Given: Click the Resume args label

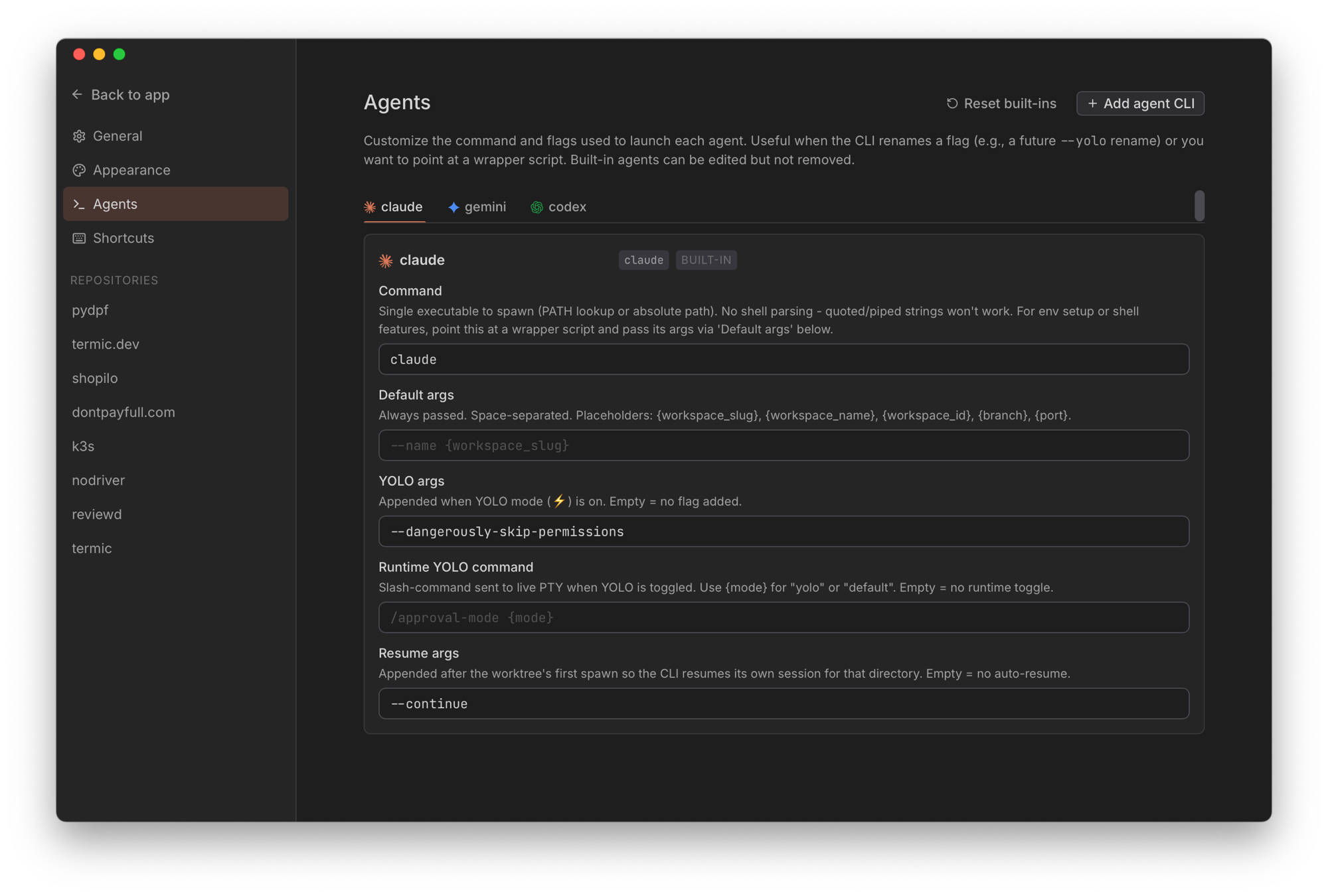Looking at the screenshot, I should click(x=419, y=653).
